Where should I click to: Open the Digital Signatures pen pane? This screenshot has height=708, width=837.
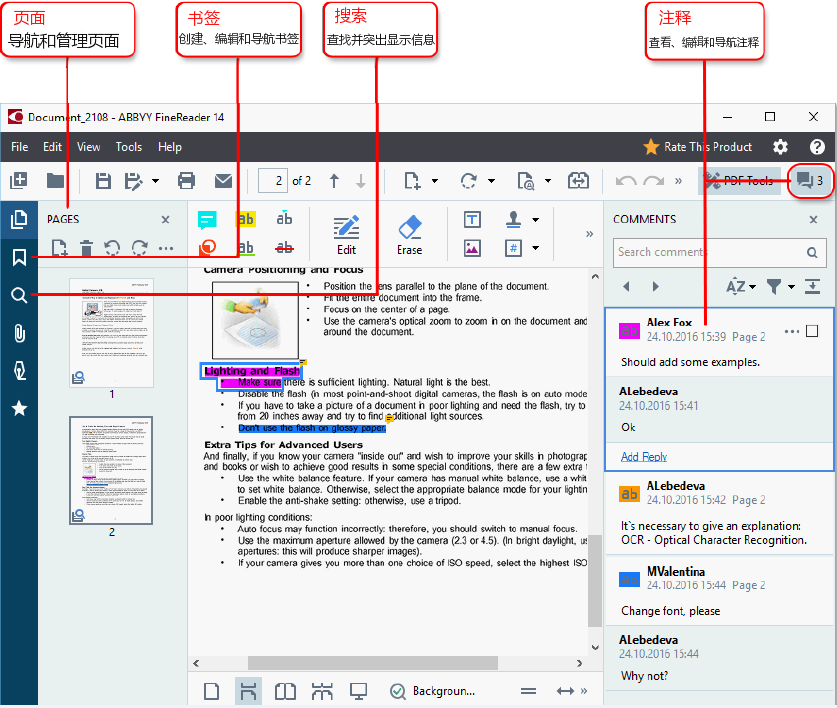pyautogui.click(x=19, y=370)
